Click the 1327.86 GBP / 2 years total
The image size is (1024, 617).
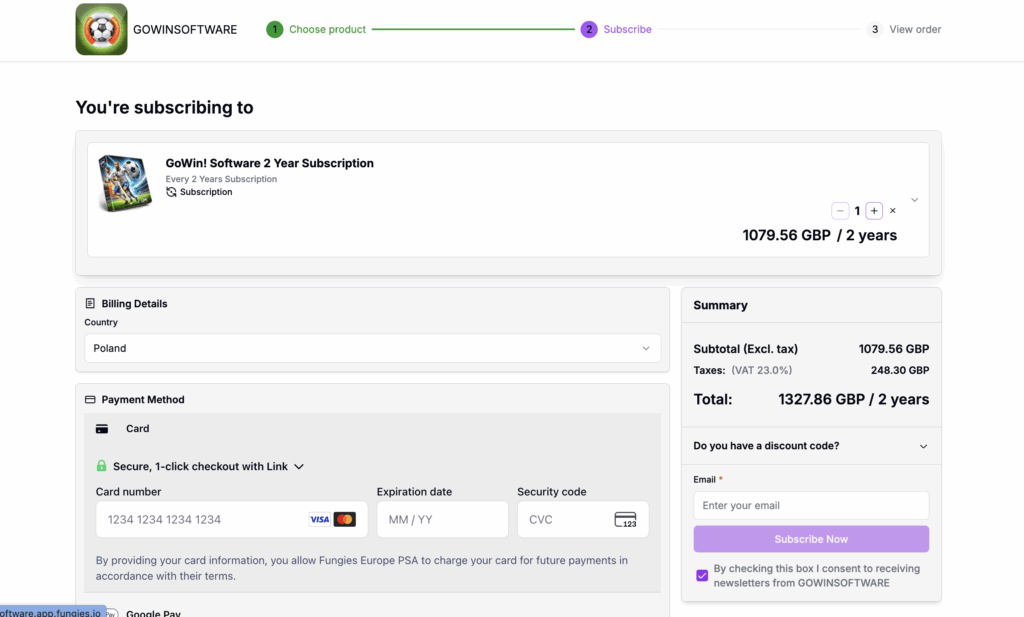pyautogui.click(x=853, y=400)
